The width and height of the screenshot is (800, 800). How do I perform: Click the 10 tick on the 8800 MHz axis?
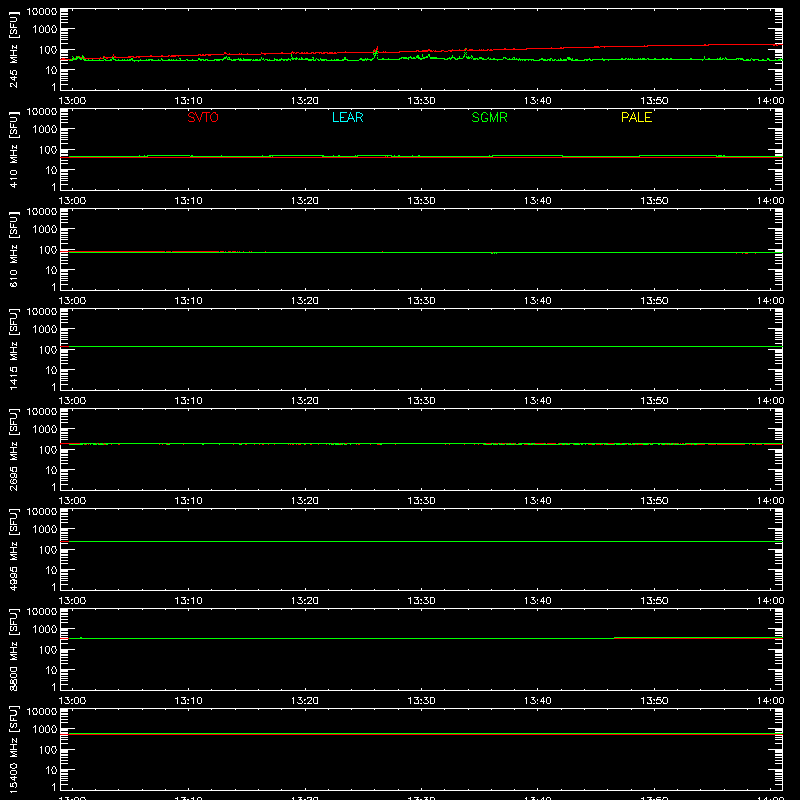pos(51,670)
